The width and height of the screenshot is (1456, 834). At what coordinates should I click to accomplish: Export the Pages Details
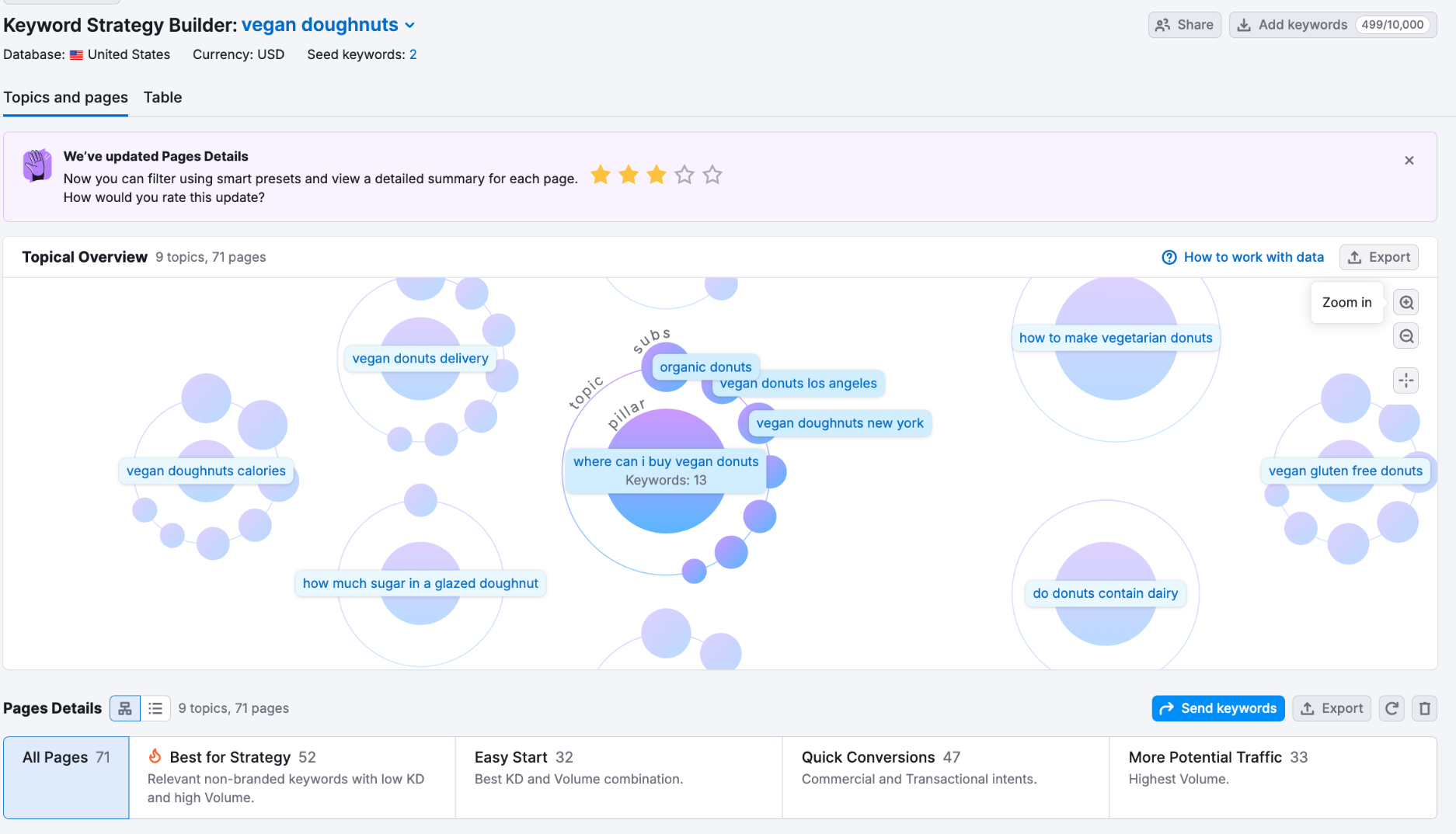(1332, 708)
